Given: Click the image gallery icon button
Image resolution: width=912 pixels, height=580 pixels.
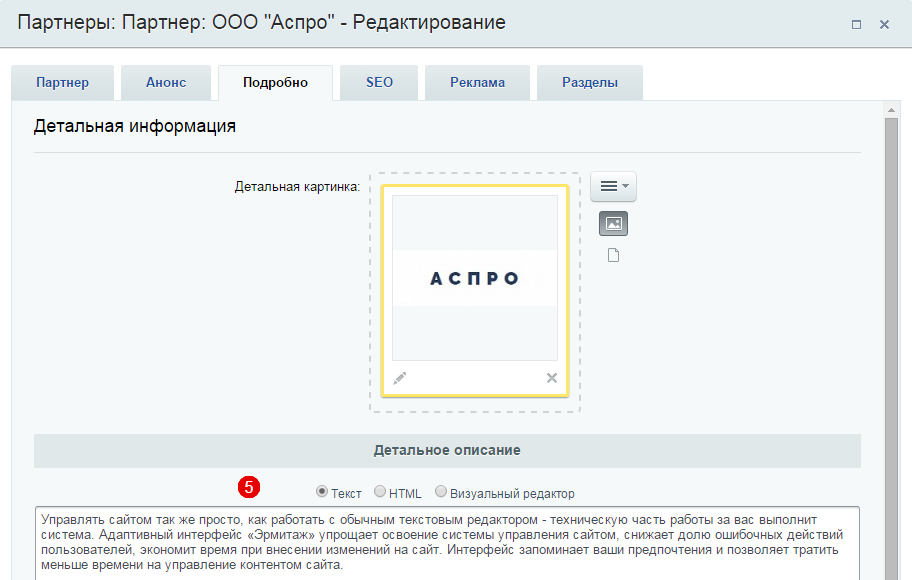Looking at the screenshot, I should click(x=614, y=223).
